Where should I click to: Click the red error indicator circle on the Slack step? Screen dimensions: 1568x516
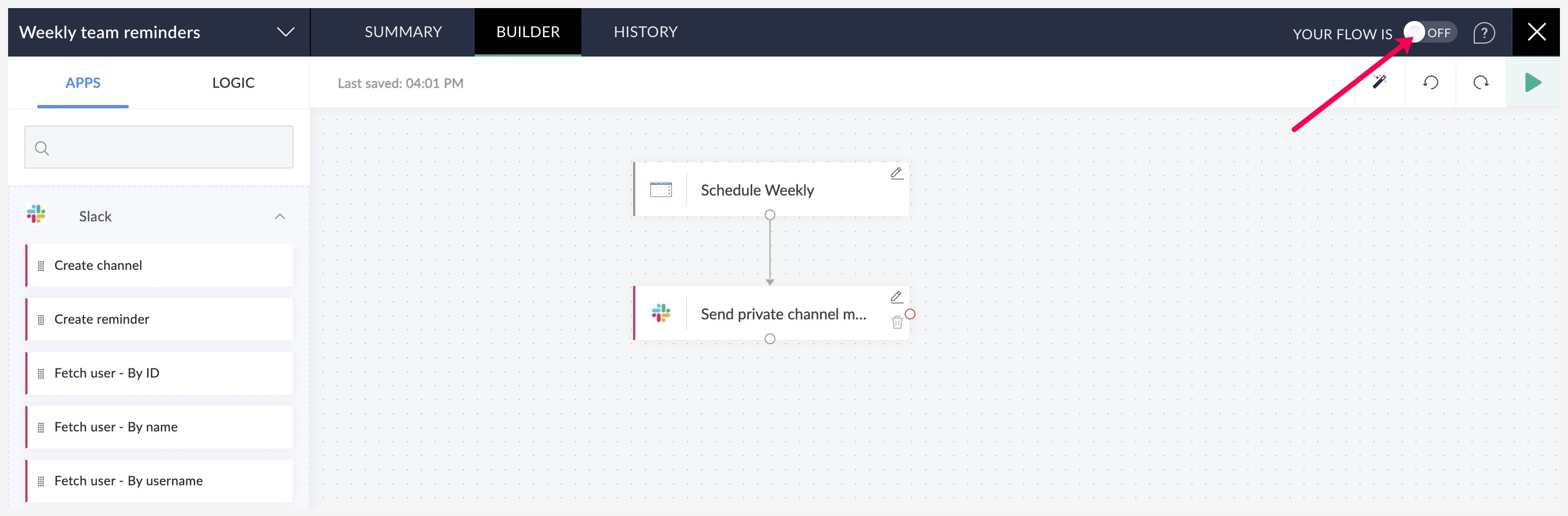tap(910, 313)
